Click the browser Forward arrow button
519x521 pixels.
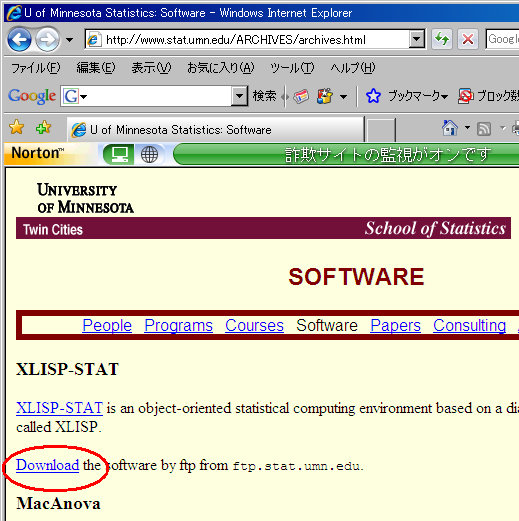pos(48,40)
